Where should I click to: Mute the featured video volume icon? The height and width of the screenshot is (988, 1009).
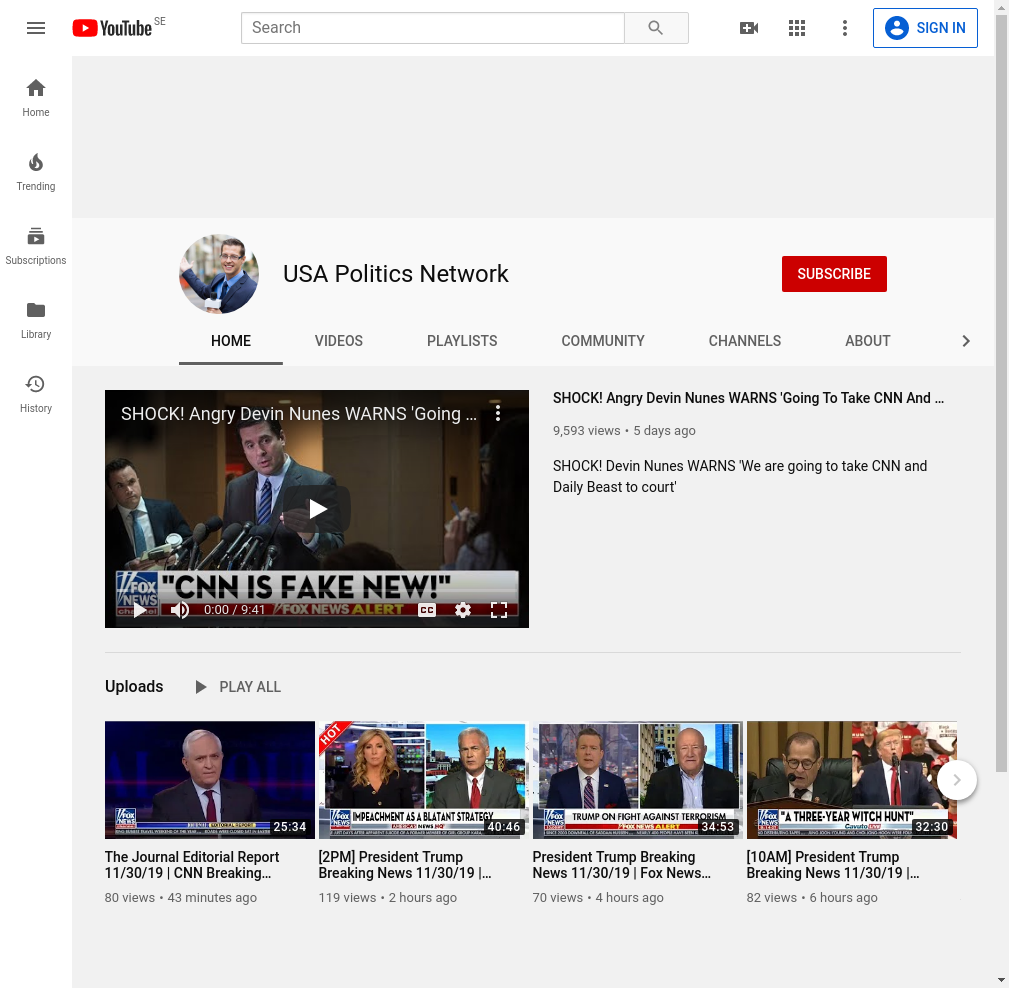pyautogui.click(x=180, y=610)
